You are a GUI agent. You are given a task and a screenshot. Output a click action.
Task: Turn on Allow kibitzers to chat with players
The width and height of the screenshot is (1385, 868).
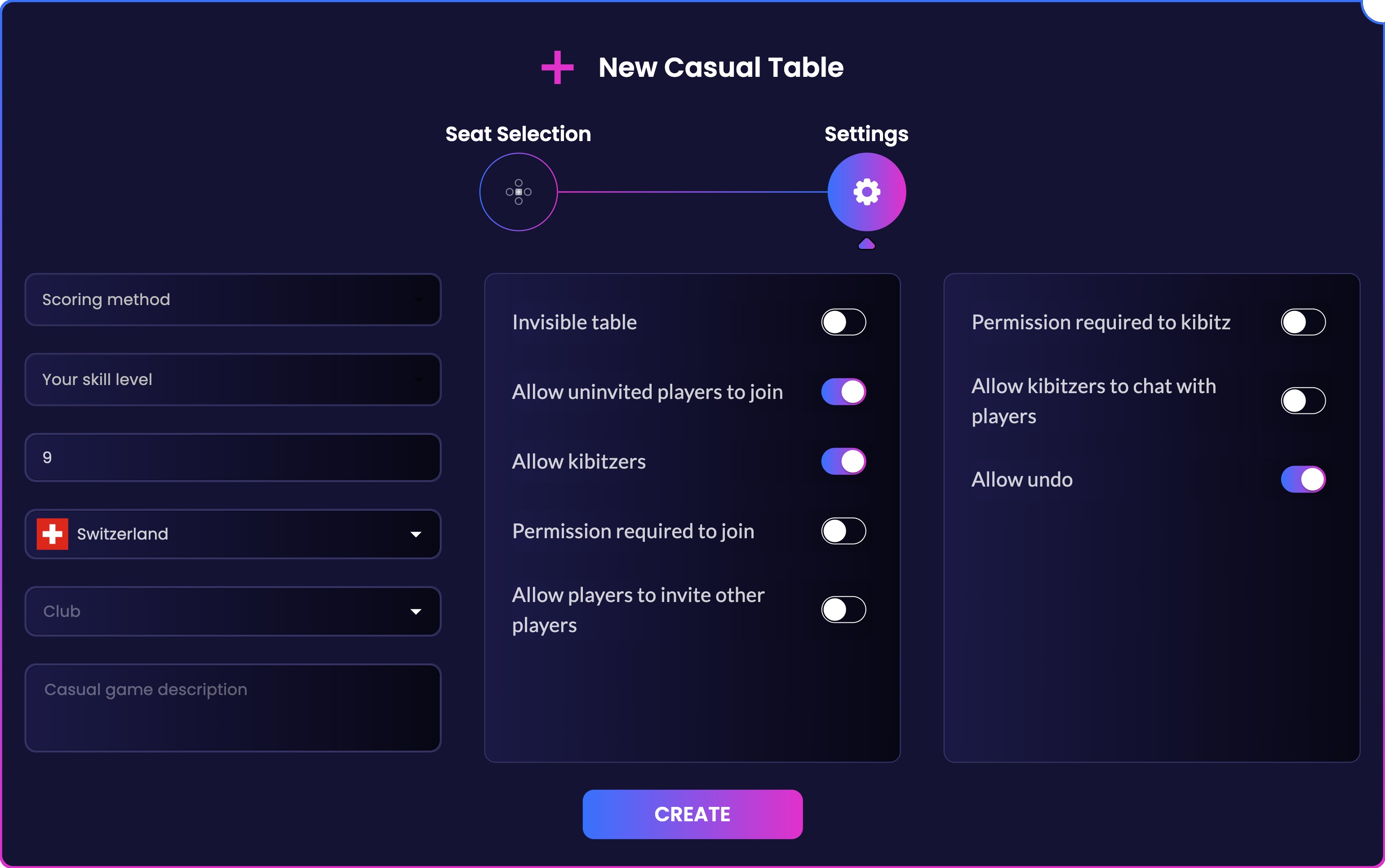point(1303,401)
